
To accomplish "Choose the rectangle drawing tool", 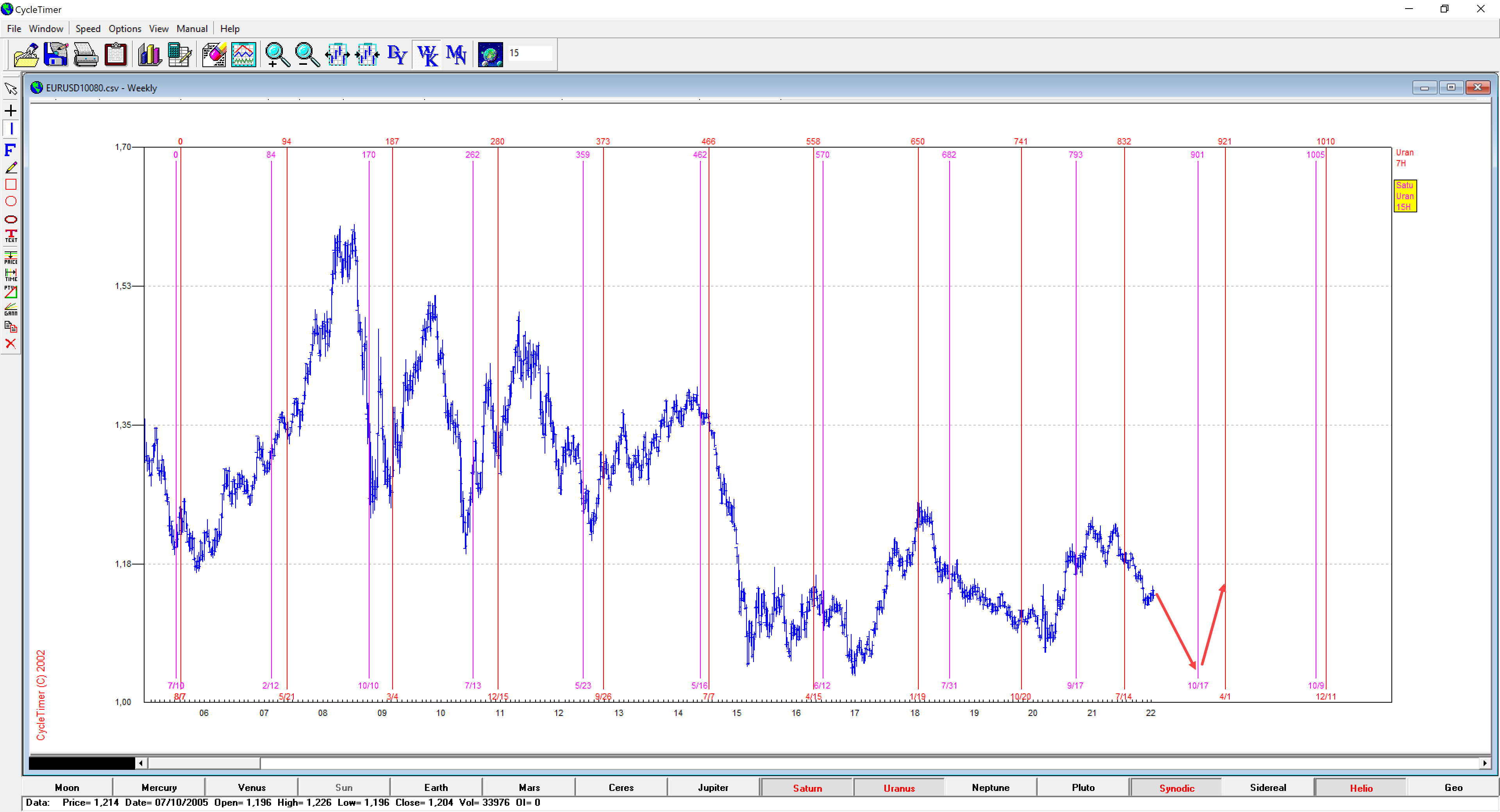I will (11, 185).
